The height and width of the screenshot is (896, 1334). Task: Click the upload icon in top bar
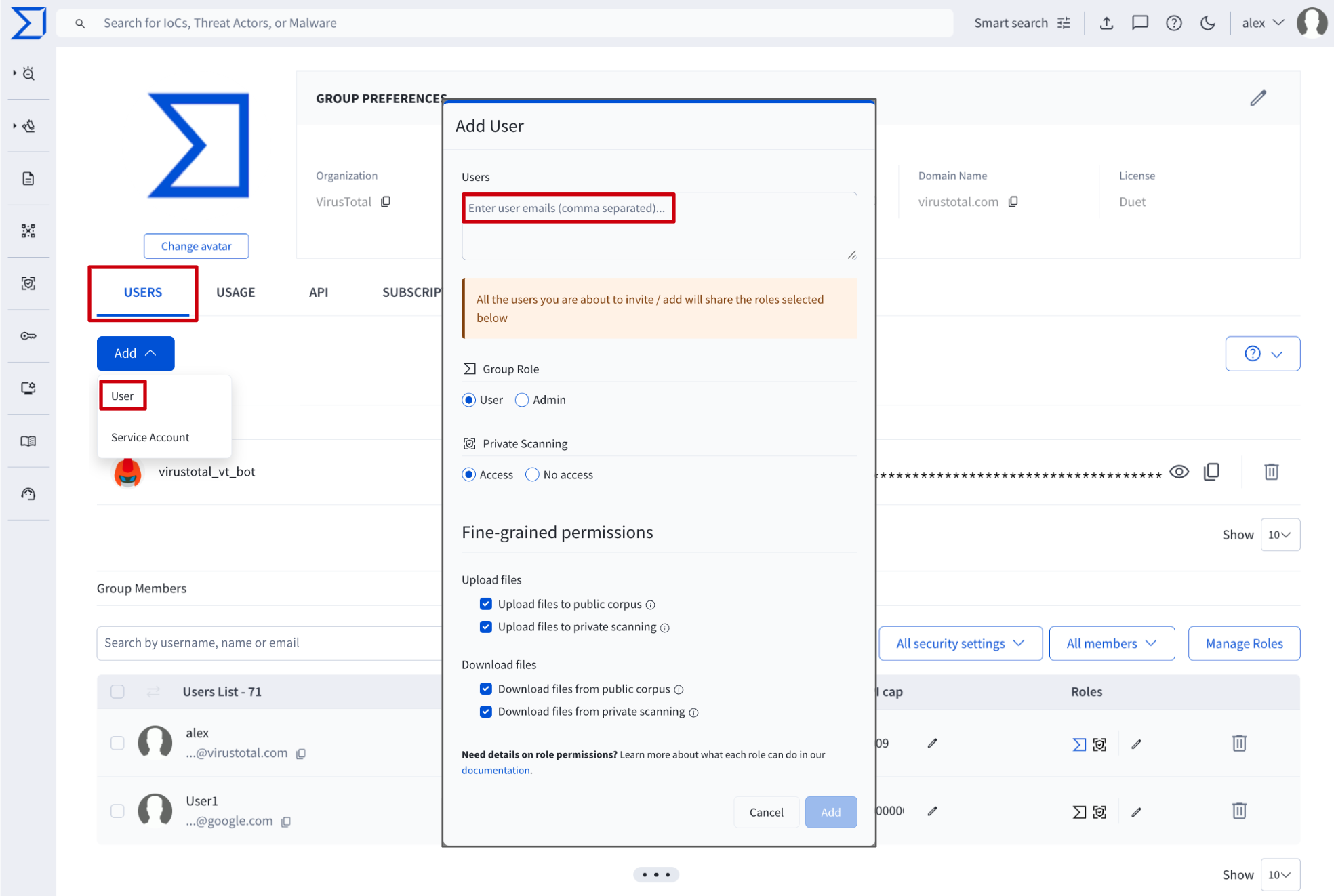point(1106,23)
